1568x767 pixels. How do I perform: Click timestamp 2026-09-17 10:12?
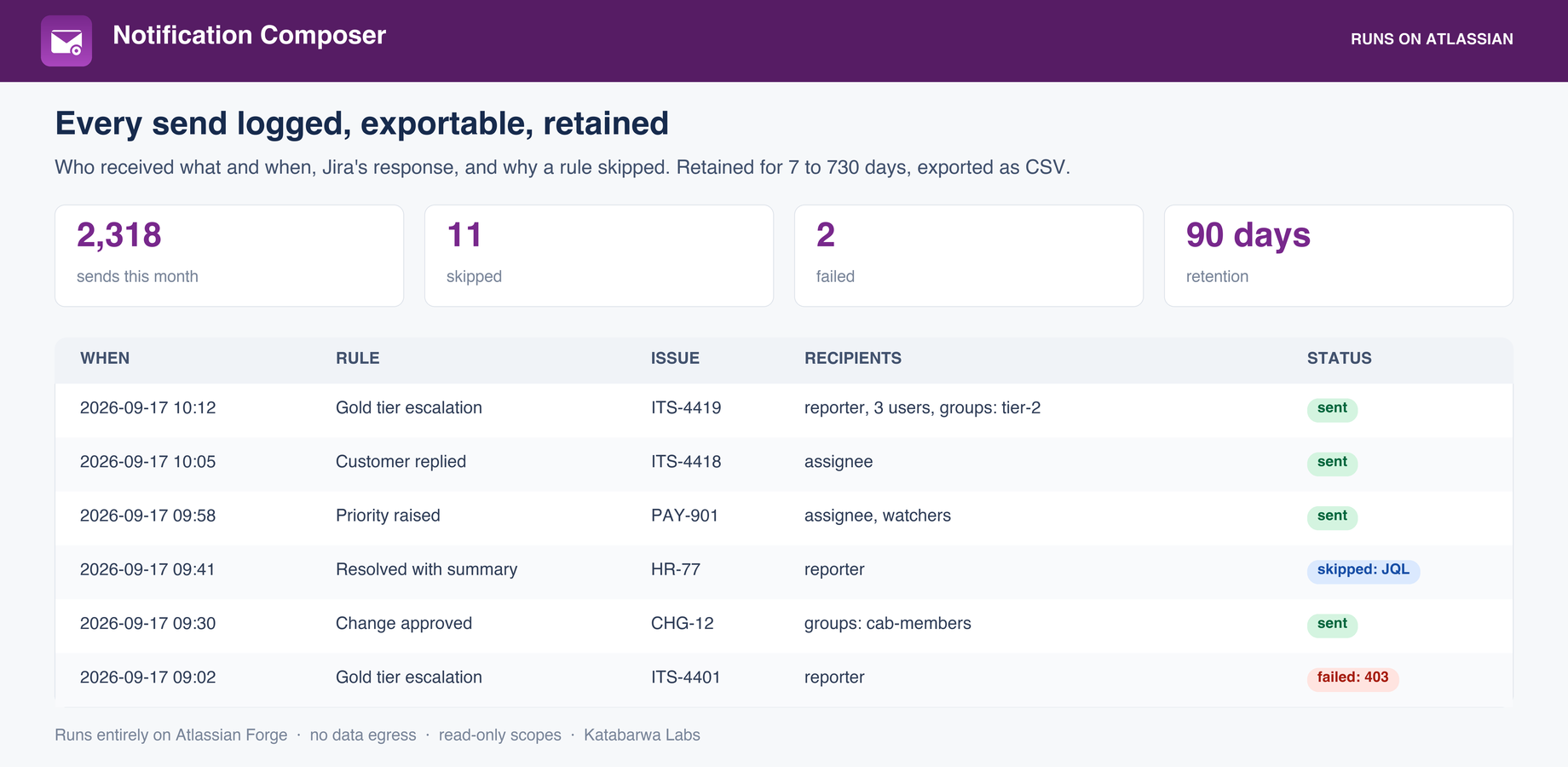point(148,408)
